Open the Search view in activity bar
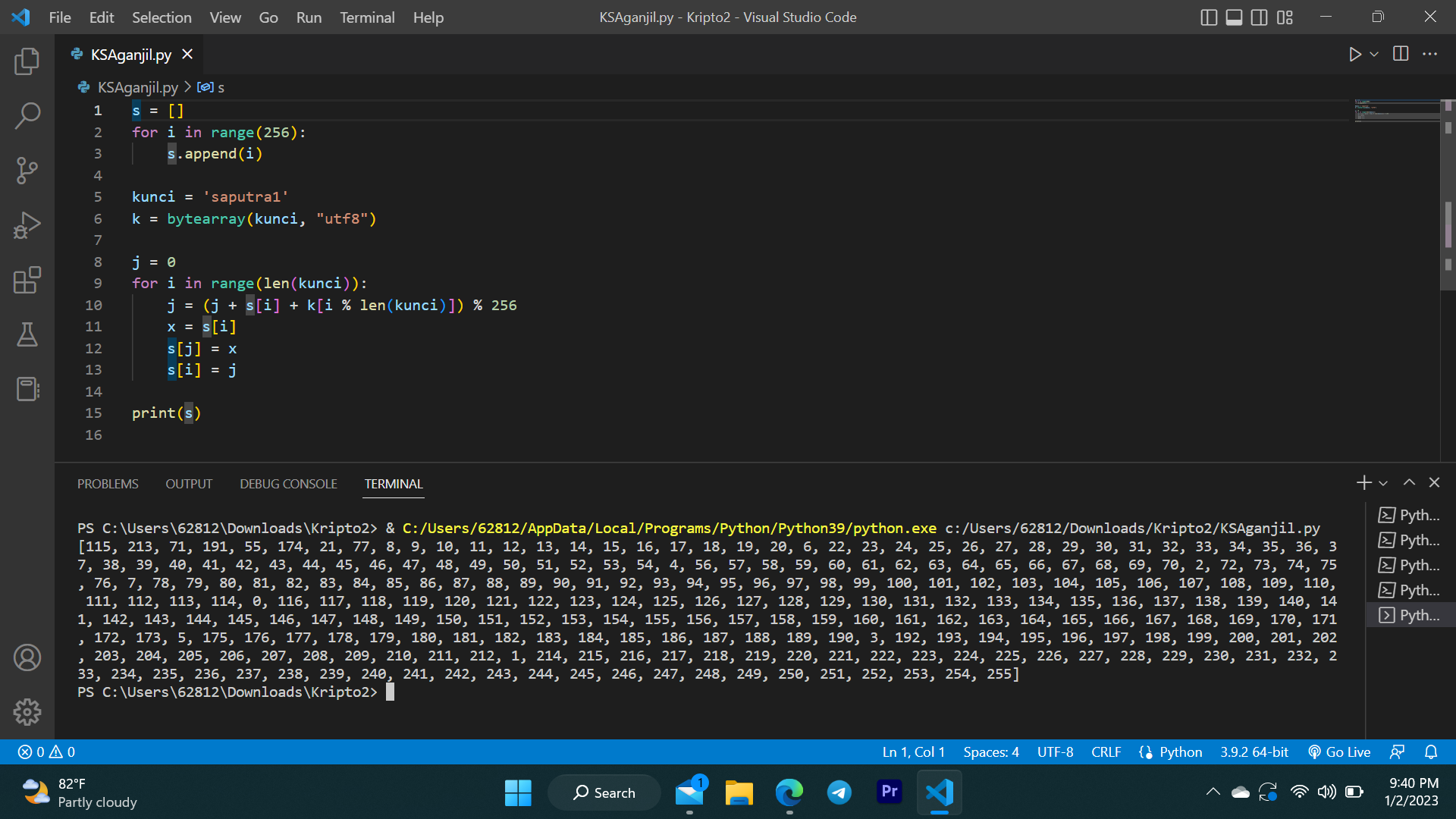Image resolution: width=1456 pixels, height=819 pixels. click(27, 116)
